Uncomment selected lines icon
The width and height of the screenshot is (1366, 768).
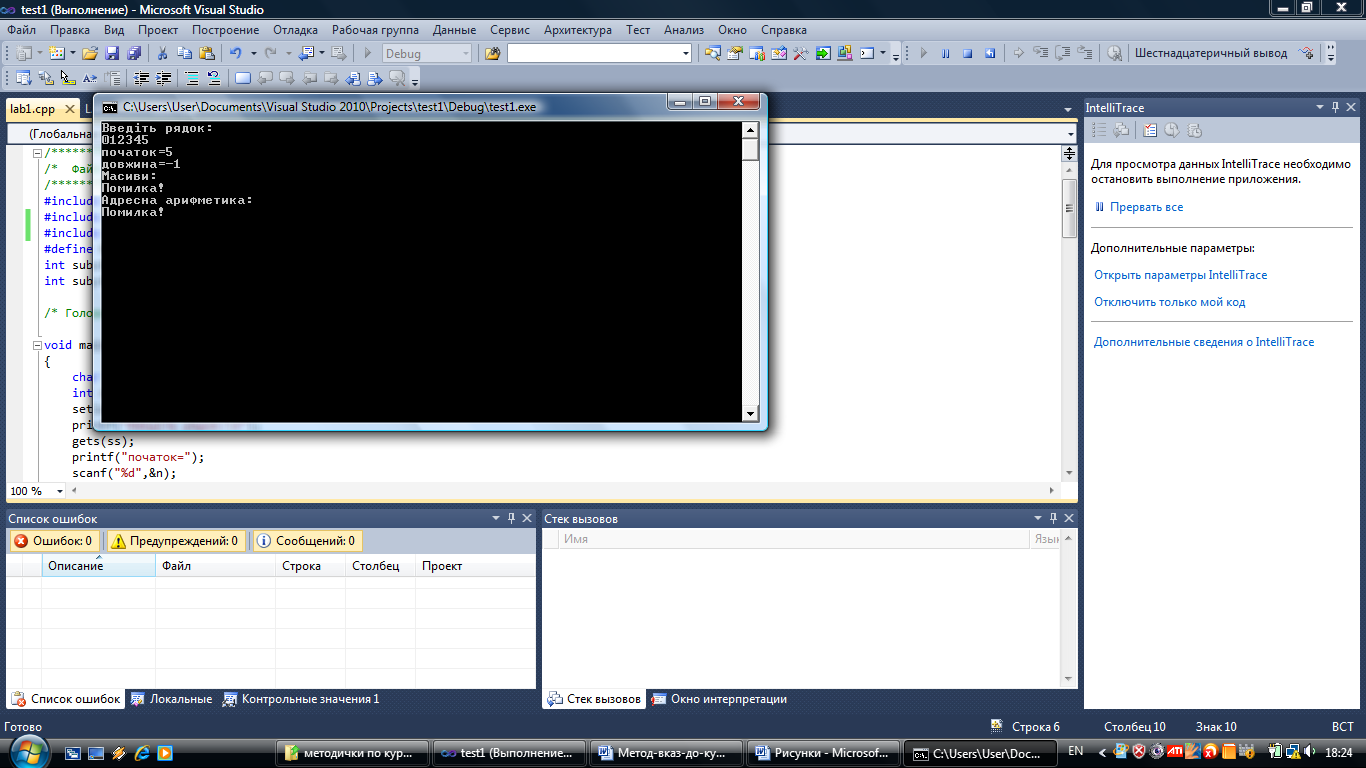tap(214, 78)
